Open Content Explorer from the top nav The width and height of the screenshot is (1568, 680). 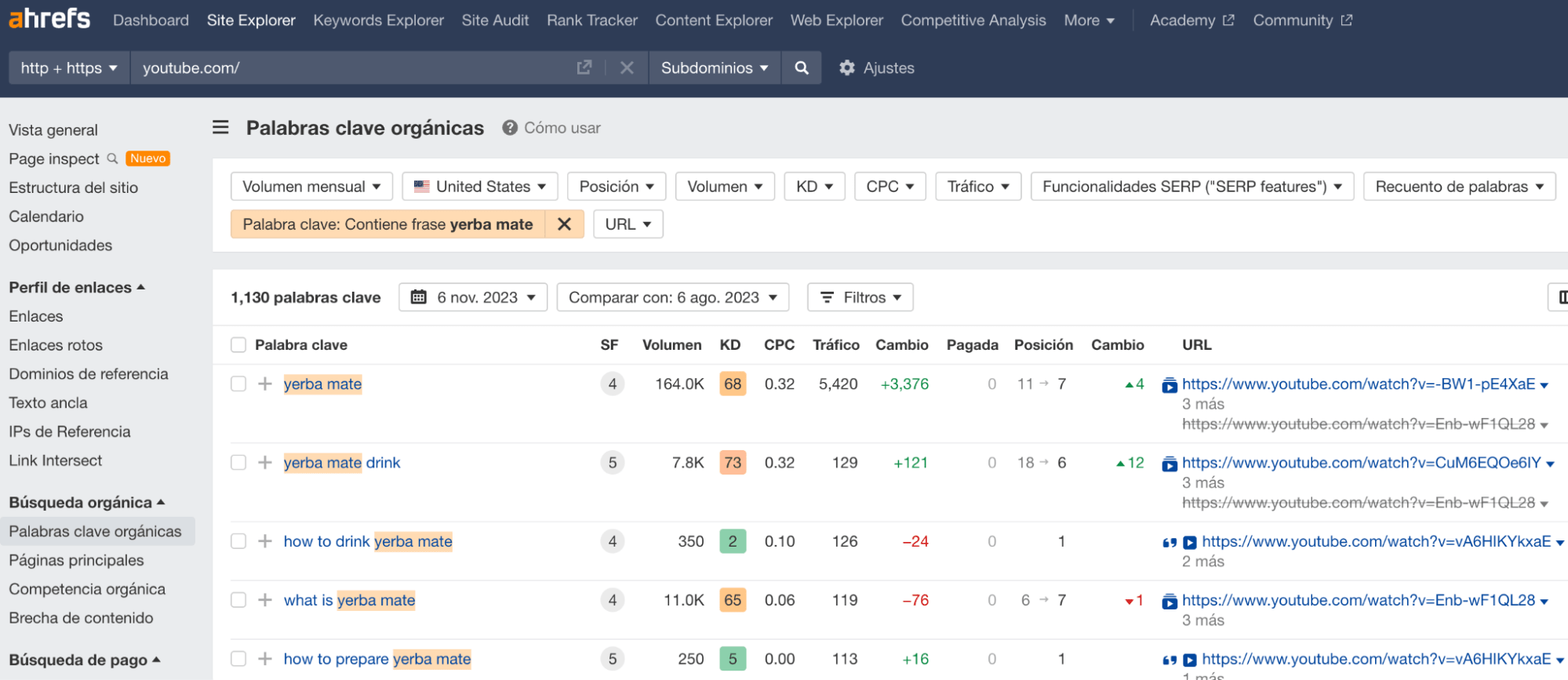pos(714,20)
